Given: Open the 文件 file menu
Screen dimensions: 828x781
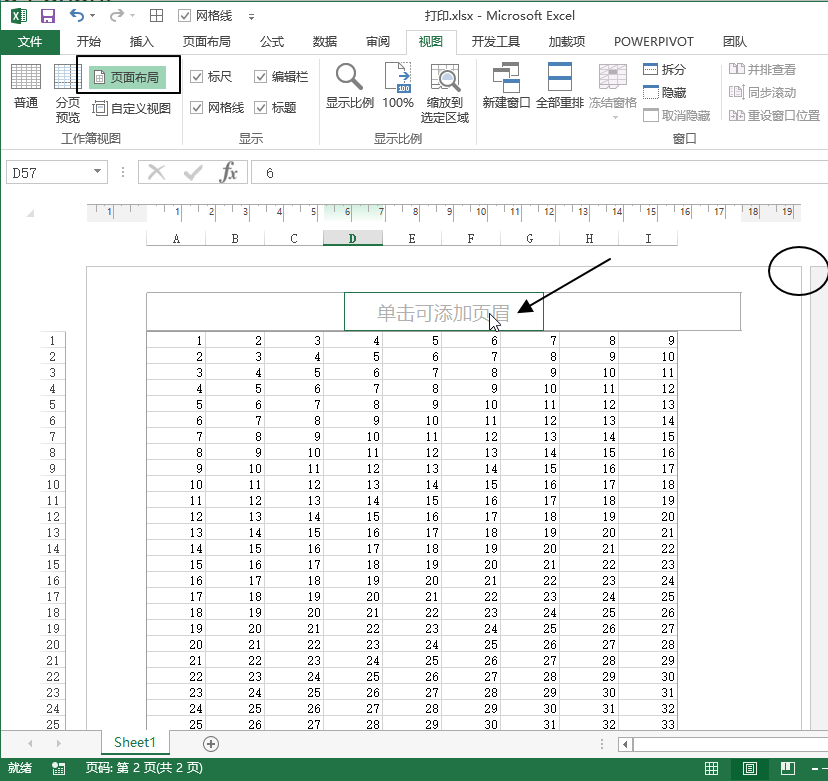Looking at the screenshot, I should pos(30,42).
